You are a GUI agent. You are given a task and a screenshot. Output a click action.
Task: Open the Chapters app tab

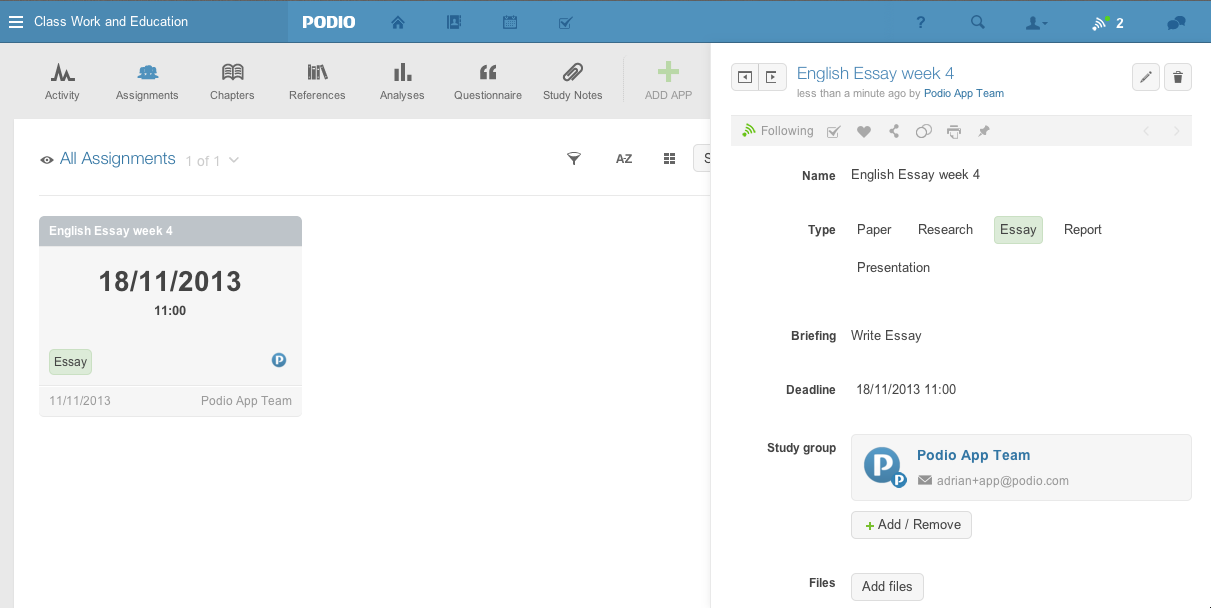point(232,81)
